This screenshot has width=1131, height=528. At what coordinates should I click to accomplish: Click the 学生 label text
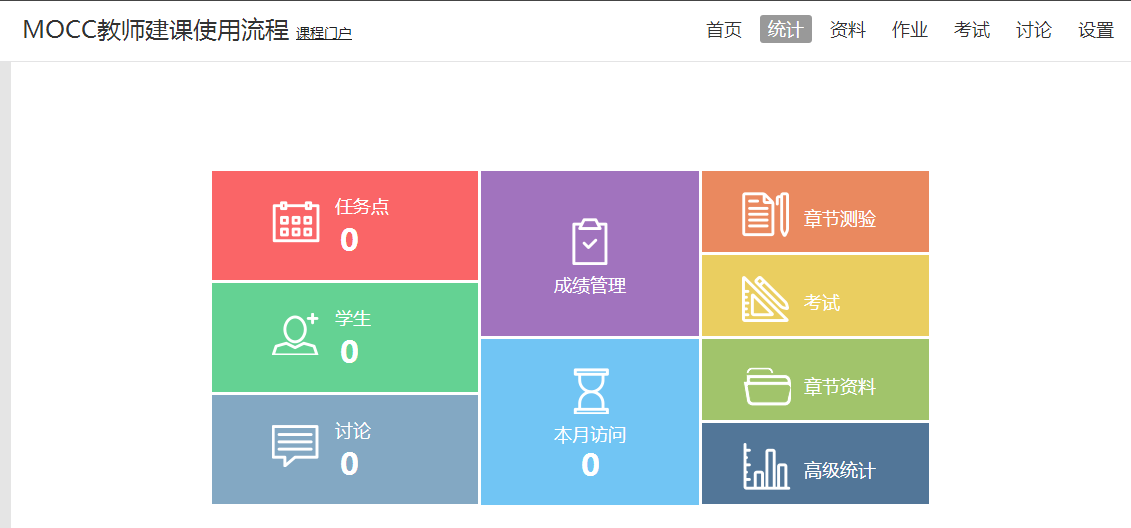(353, 318)
